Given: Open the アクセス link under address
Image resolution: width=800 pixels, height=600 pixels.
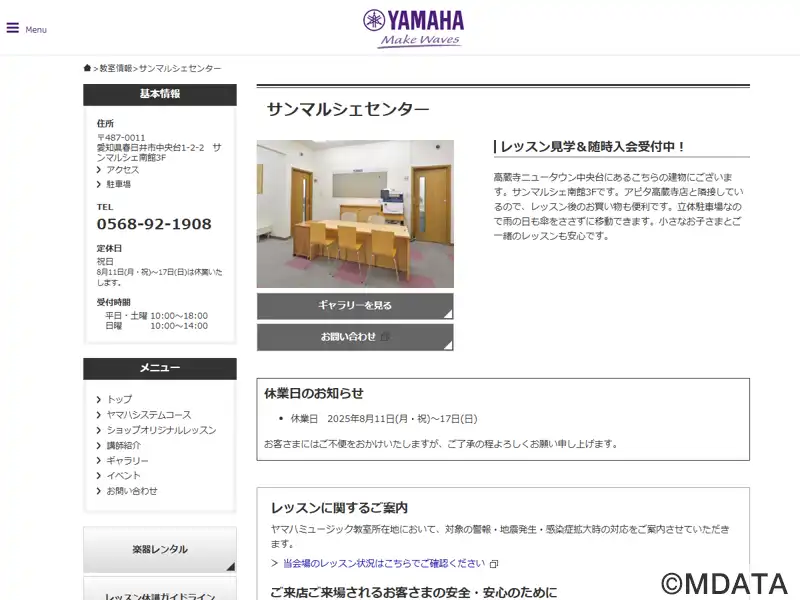Looking at the screenshot, I should pyautogui.click(x=122, y=170).
